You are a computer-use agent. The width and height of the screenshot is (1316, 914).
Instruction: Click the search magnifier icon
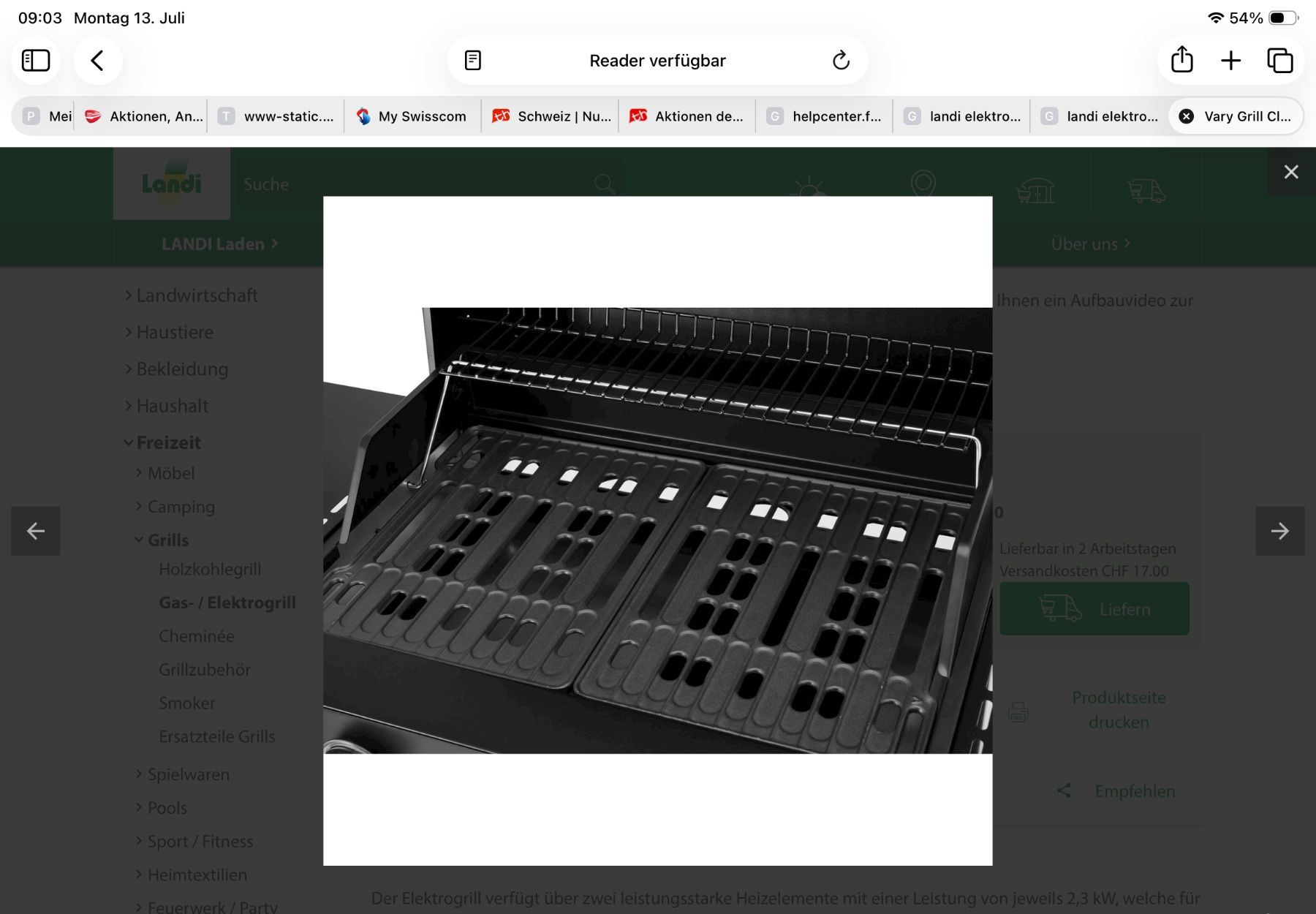click(x=605, y=184)
